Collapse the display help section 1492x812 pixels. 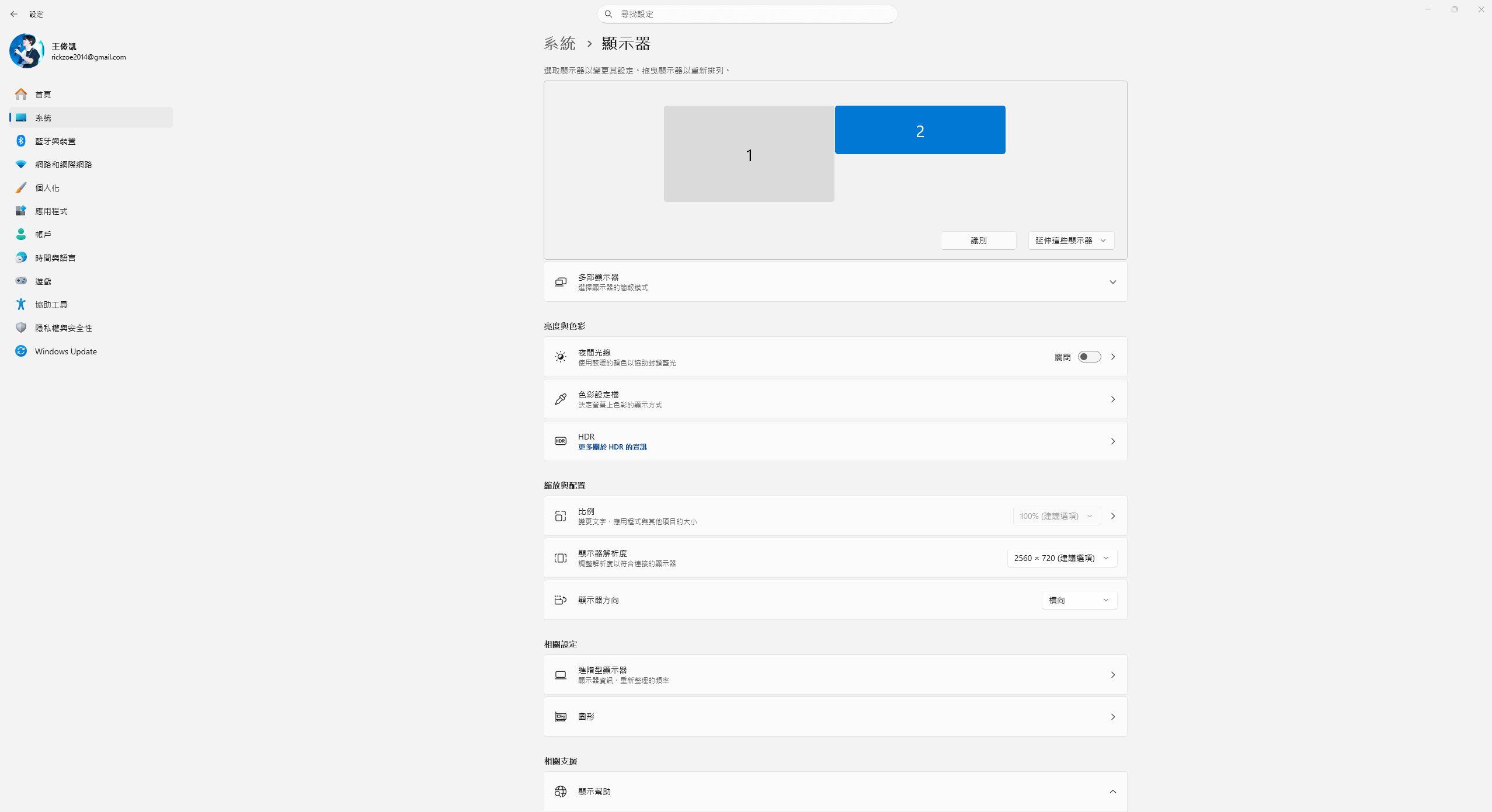tap(1112, 792)
